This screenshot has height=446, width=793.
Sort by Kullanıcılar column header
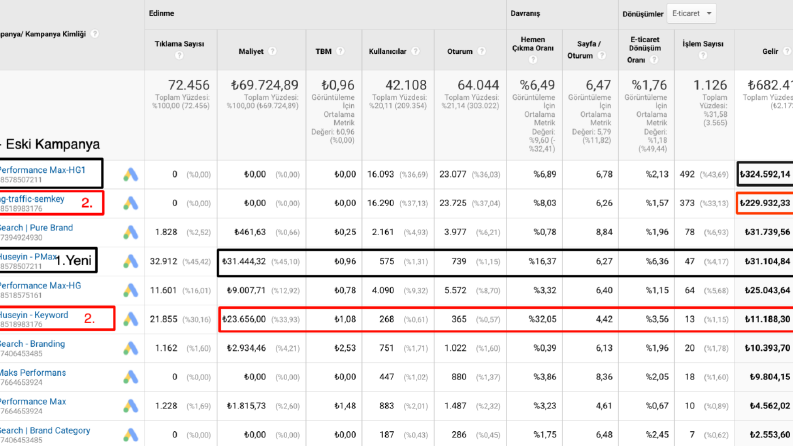(387, 51)
